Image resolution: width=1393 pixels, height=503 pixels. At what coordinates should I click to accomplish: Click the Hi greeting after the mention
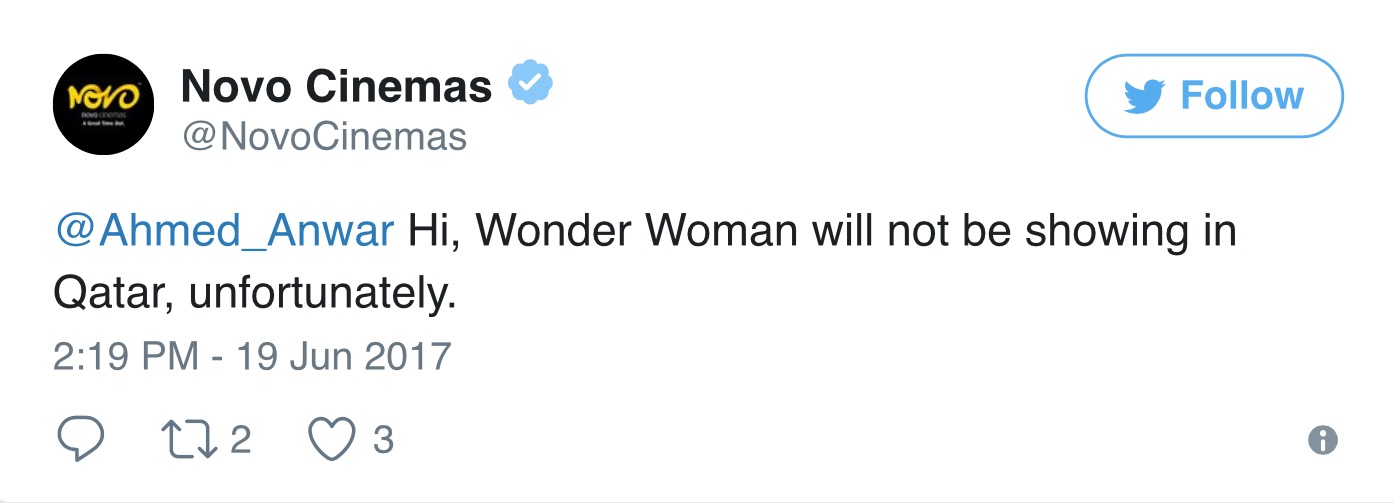click(x=434, y=232)
